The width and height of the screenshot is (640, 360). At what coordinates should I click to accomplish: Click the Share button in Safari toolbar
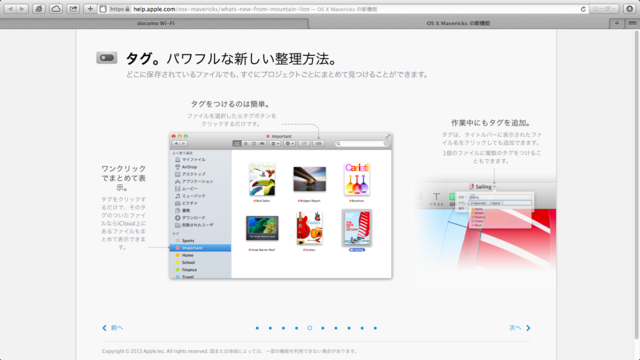click(73, 9)
